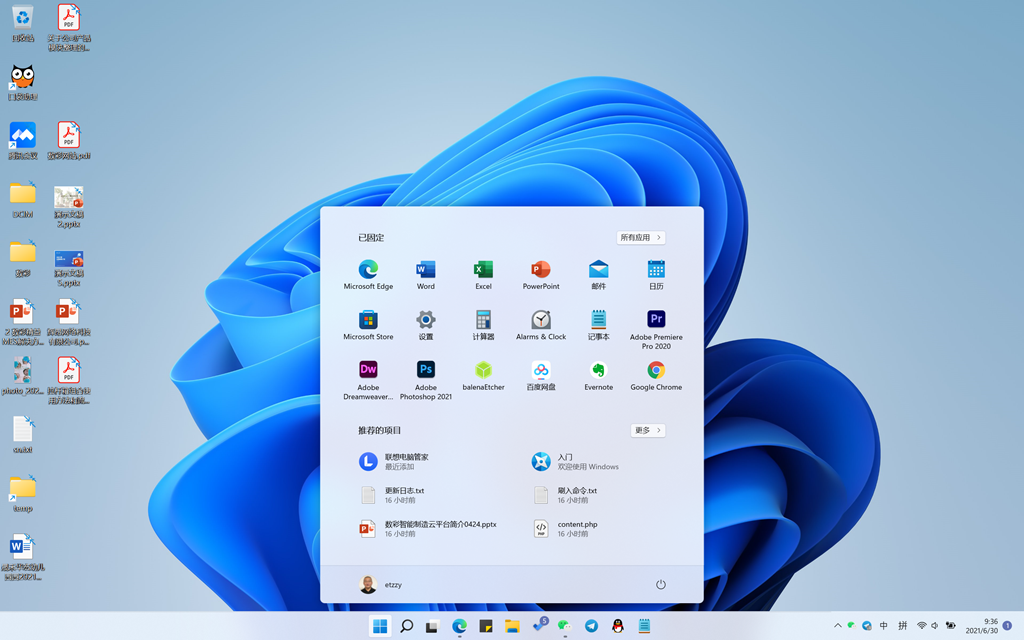Open recommended file content.php

point(565,528)
